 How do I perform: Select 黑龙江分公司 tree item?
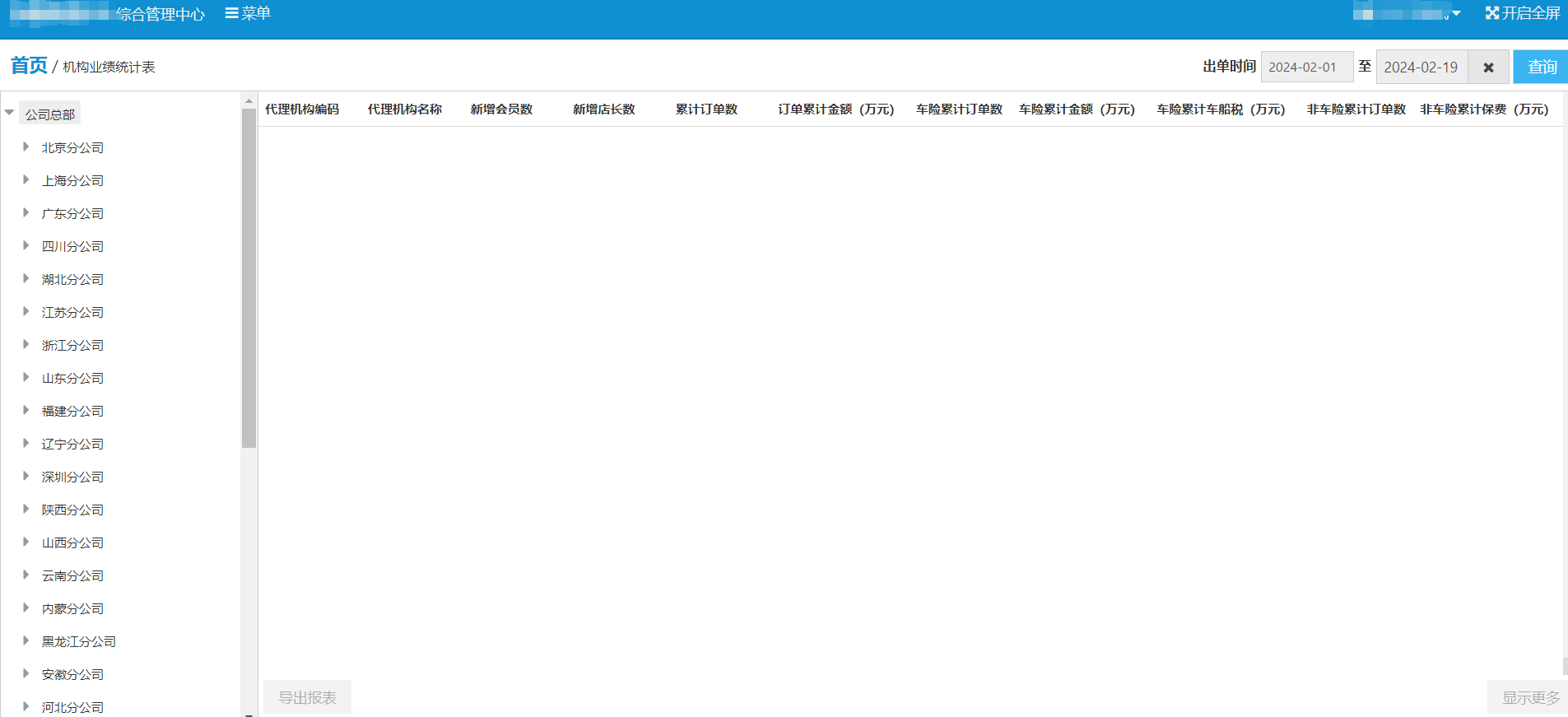tap(79, 641)
